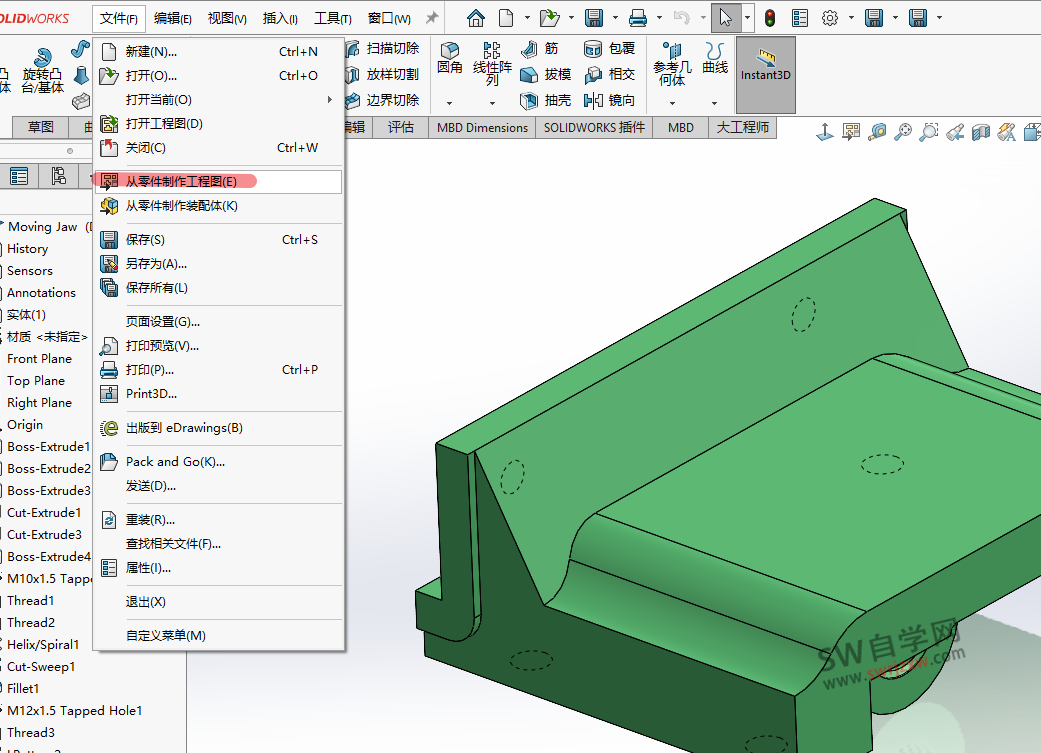The image size is (1041, 753).
Task: Switch to the SOLIDWORKS 插件 tab
Action: (x=594, y=127)
